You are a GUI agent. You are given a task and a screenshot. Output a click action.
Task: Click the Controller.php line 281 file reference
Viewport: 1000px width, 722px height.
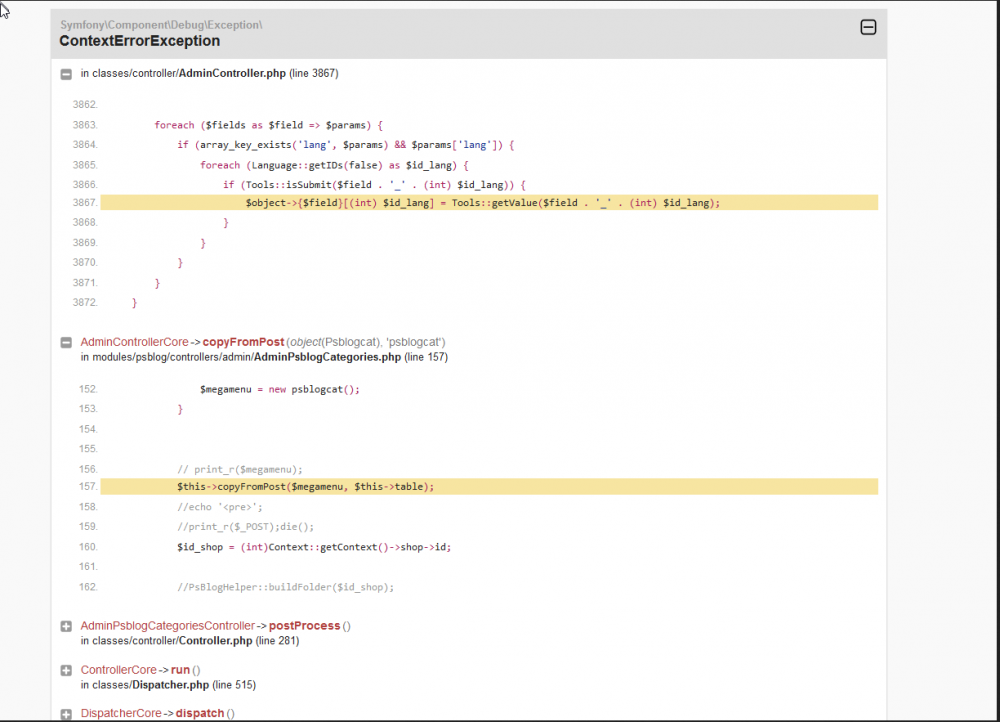(216, 641)
